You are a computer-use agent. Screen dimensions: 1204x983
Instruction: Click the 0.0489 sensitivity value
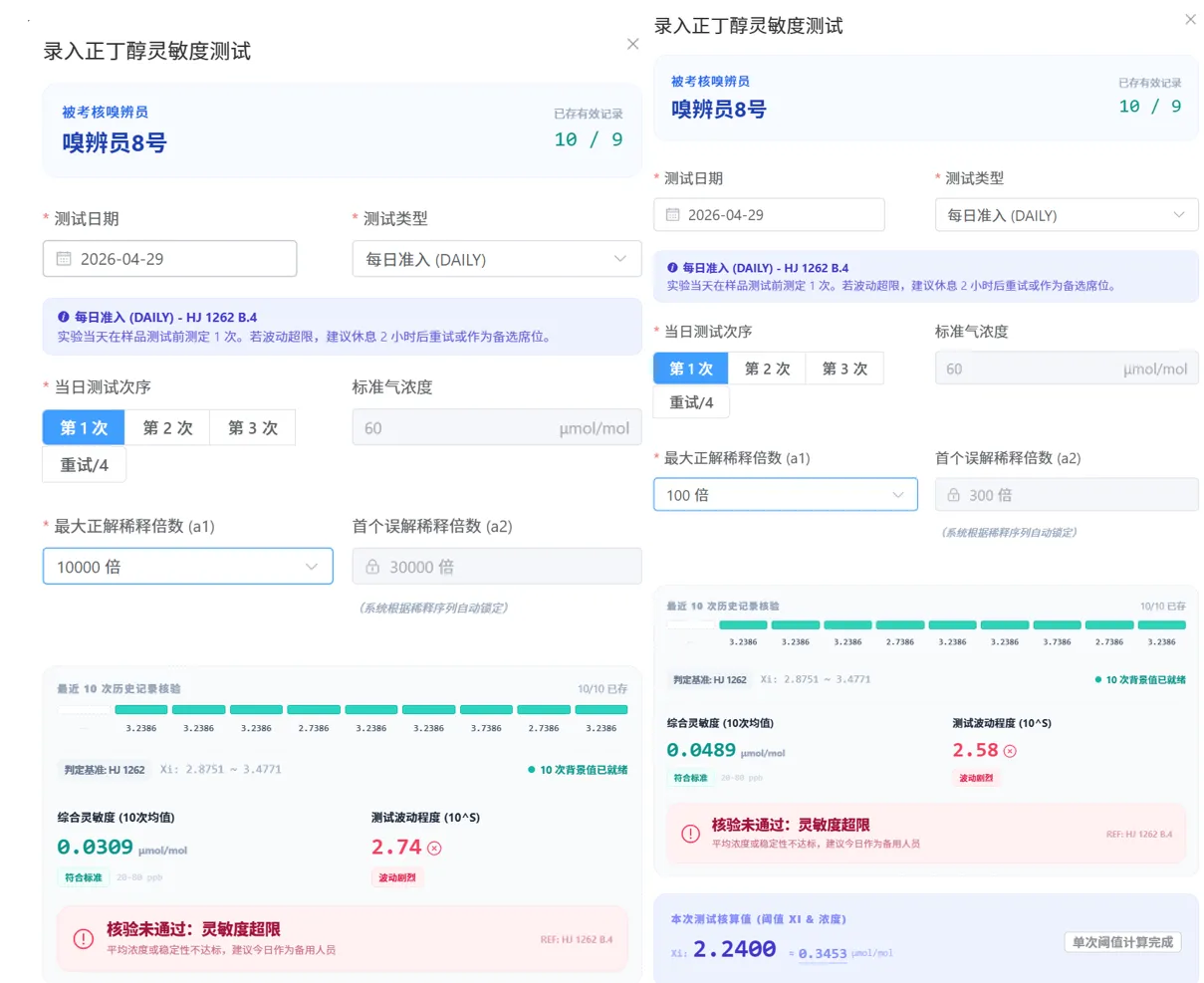click(x=701, y=750)
